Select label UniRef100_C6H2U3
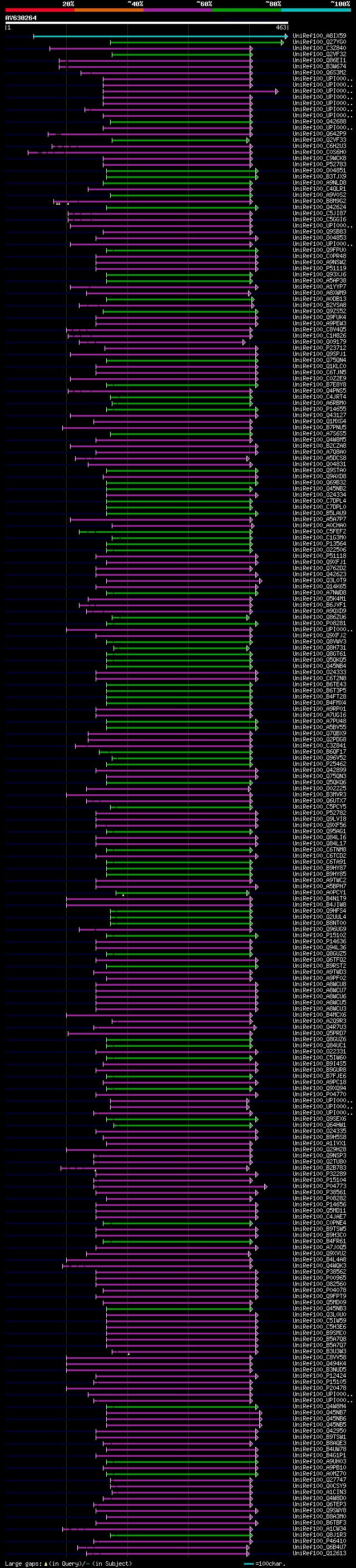The width and height of the screenshot is (356, 1568). [319, 146]
